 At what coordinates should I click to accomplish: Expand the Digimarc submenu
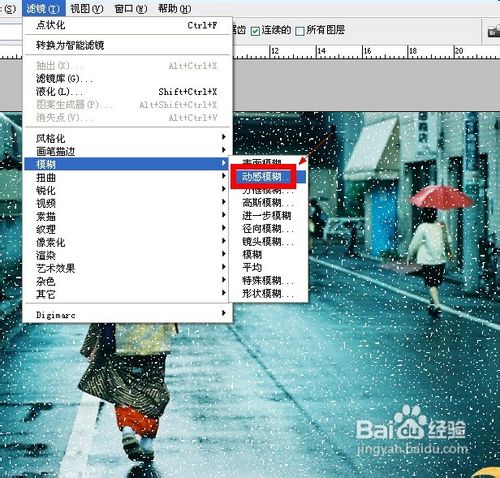[x=127, y=314]
